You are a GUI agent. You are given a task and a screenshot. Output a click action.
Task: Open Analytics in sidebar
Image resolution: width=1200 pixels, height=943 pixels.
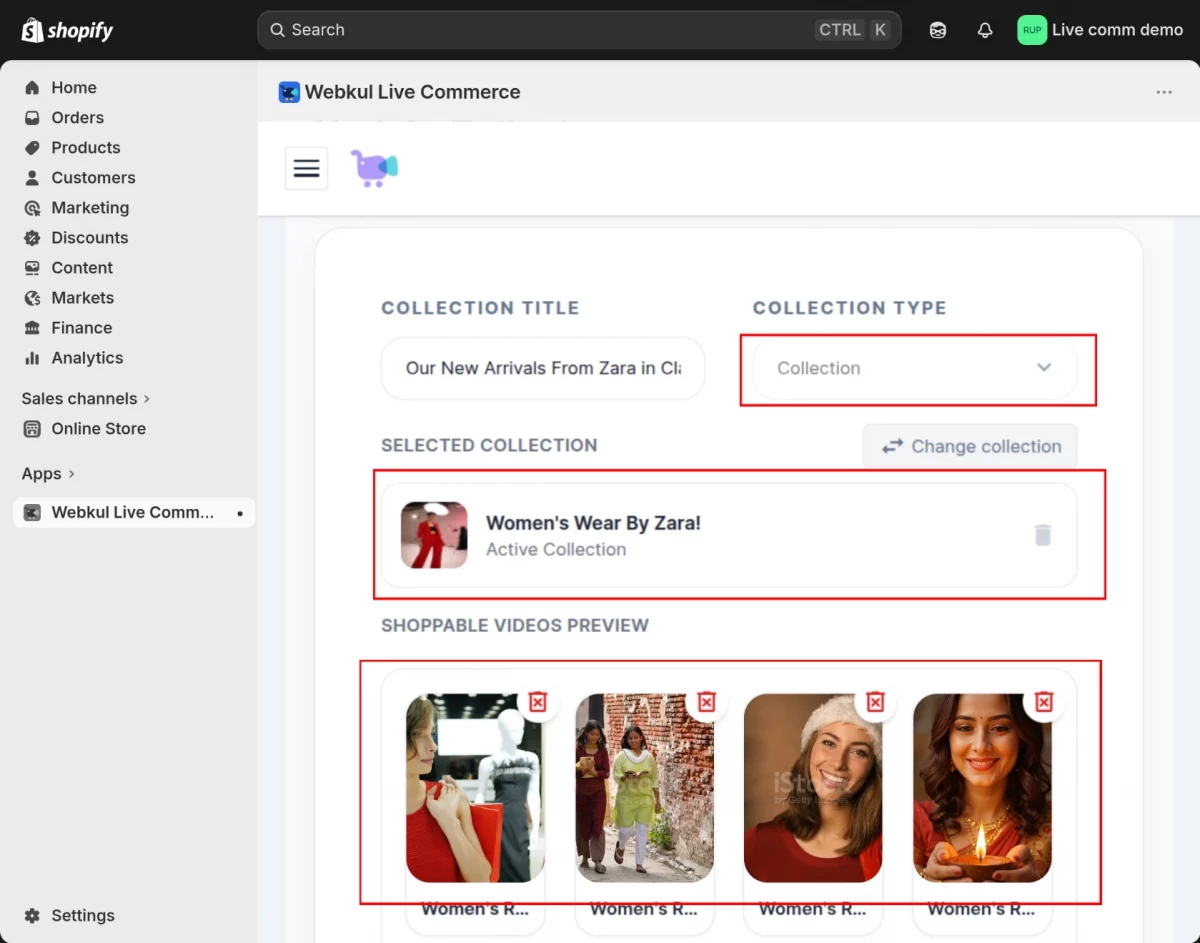[x=87, y=357]
